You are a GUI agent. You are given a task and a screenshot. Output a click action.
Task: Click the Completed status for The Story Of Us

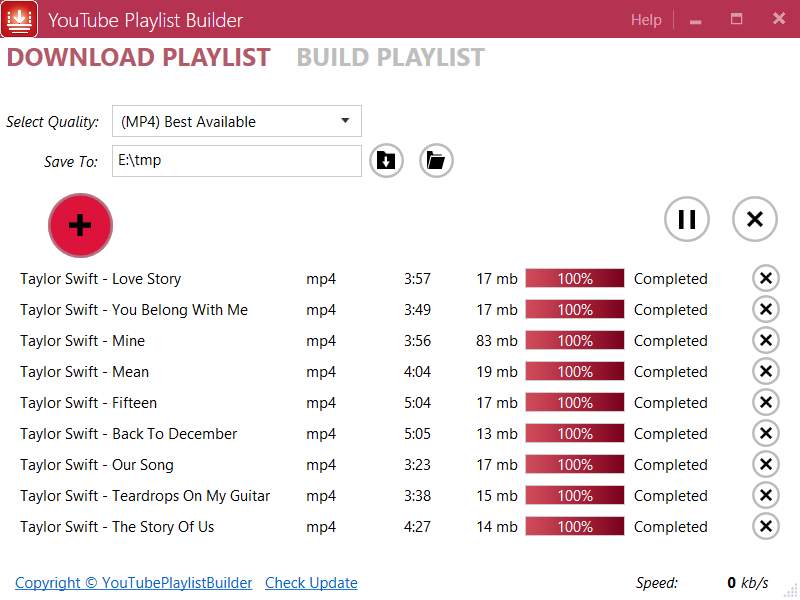click(670, 527)
